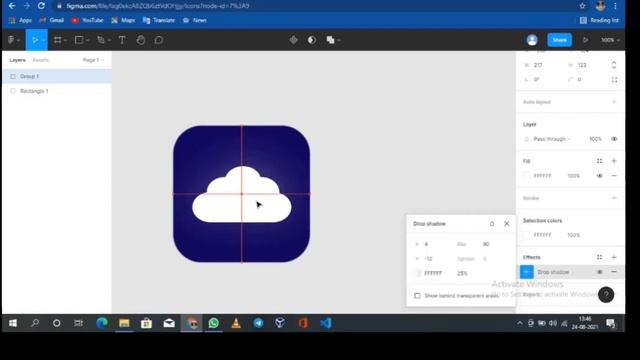
Task: Open the Page 1 dropdown
Action: point(93,60)
